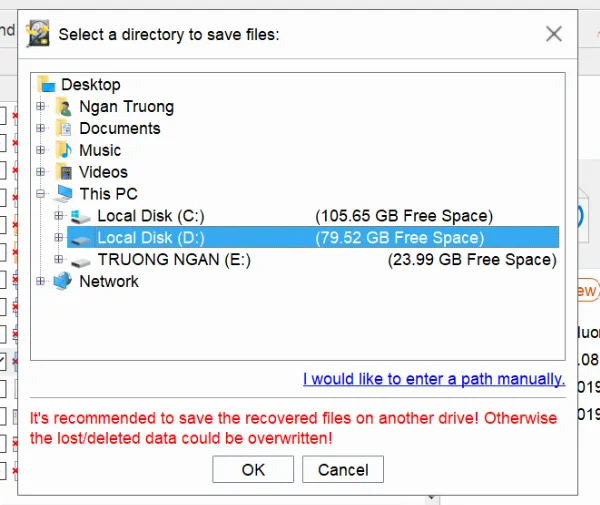Click the Music note folder icon
Image resolution: width=600 pixels, height=505 pixels.
click(x=65, y=151)
